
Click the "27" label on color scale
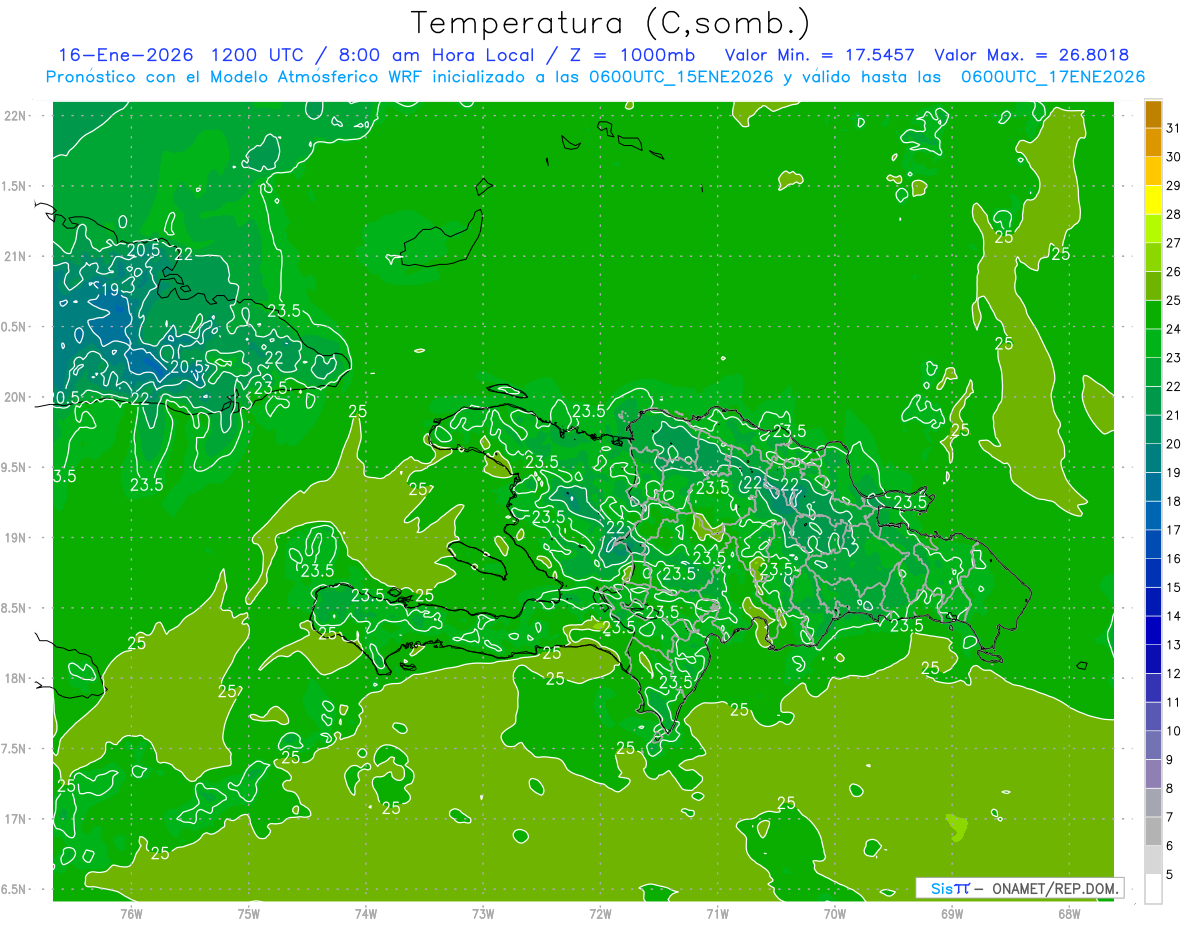[x=1174, y=243]
